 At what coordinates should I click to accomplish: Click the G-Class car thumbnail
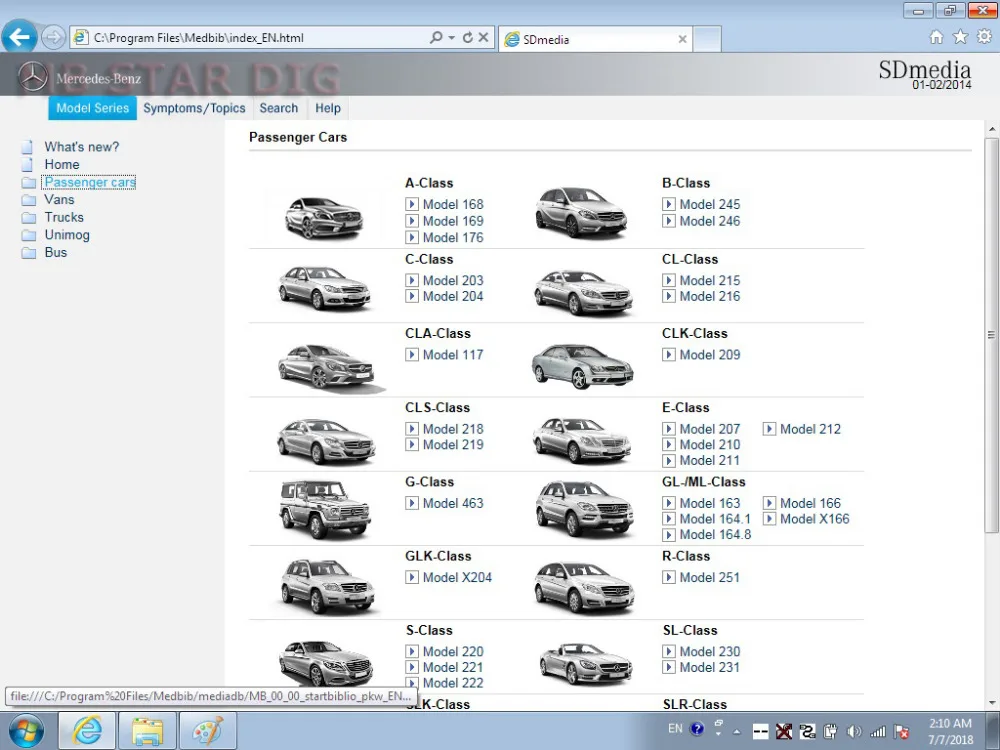[x=325, y=509]
